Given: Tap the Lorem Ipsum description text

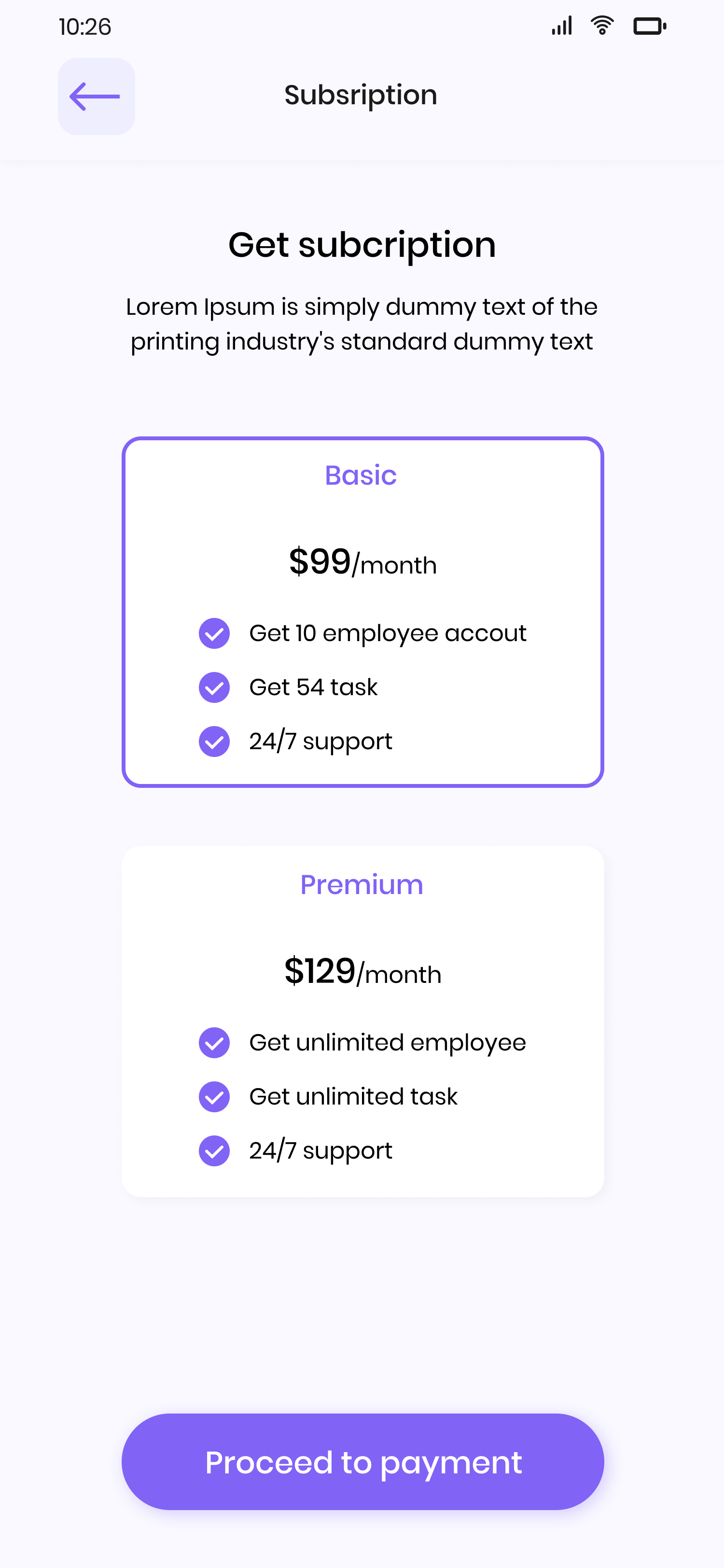Looking at the screenshot, I should 362,324.
